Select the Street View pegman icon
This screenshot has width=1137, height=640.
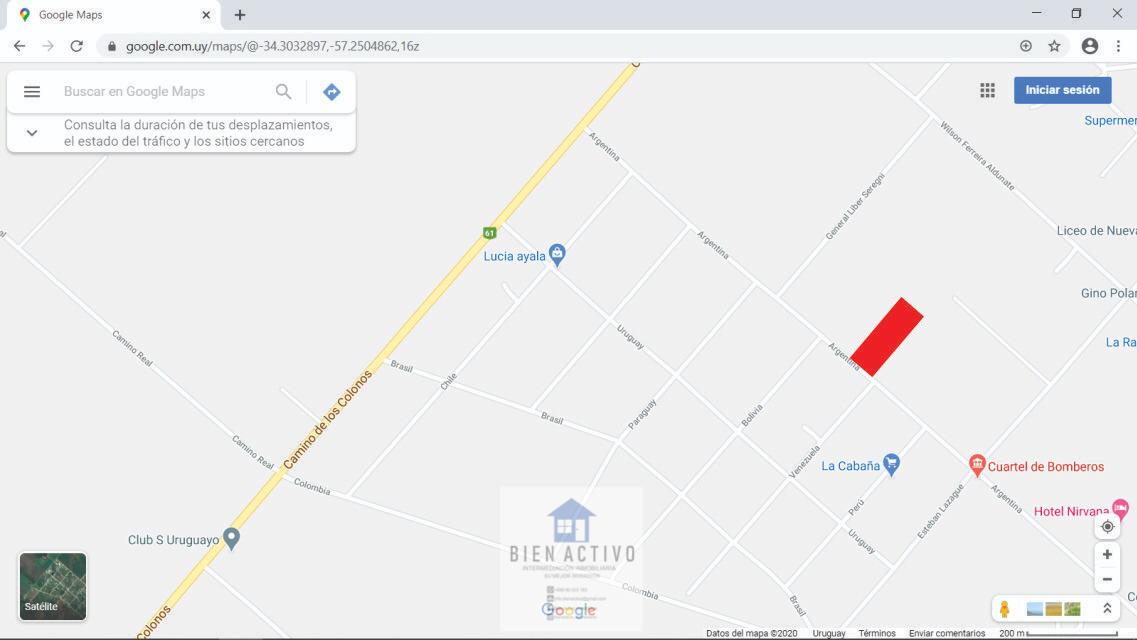tap(1004, 609)
